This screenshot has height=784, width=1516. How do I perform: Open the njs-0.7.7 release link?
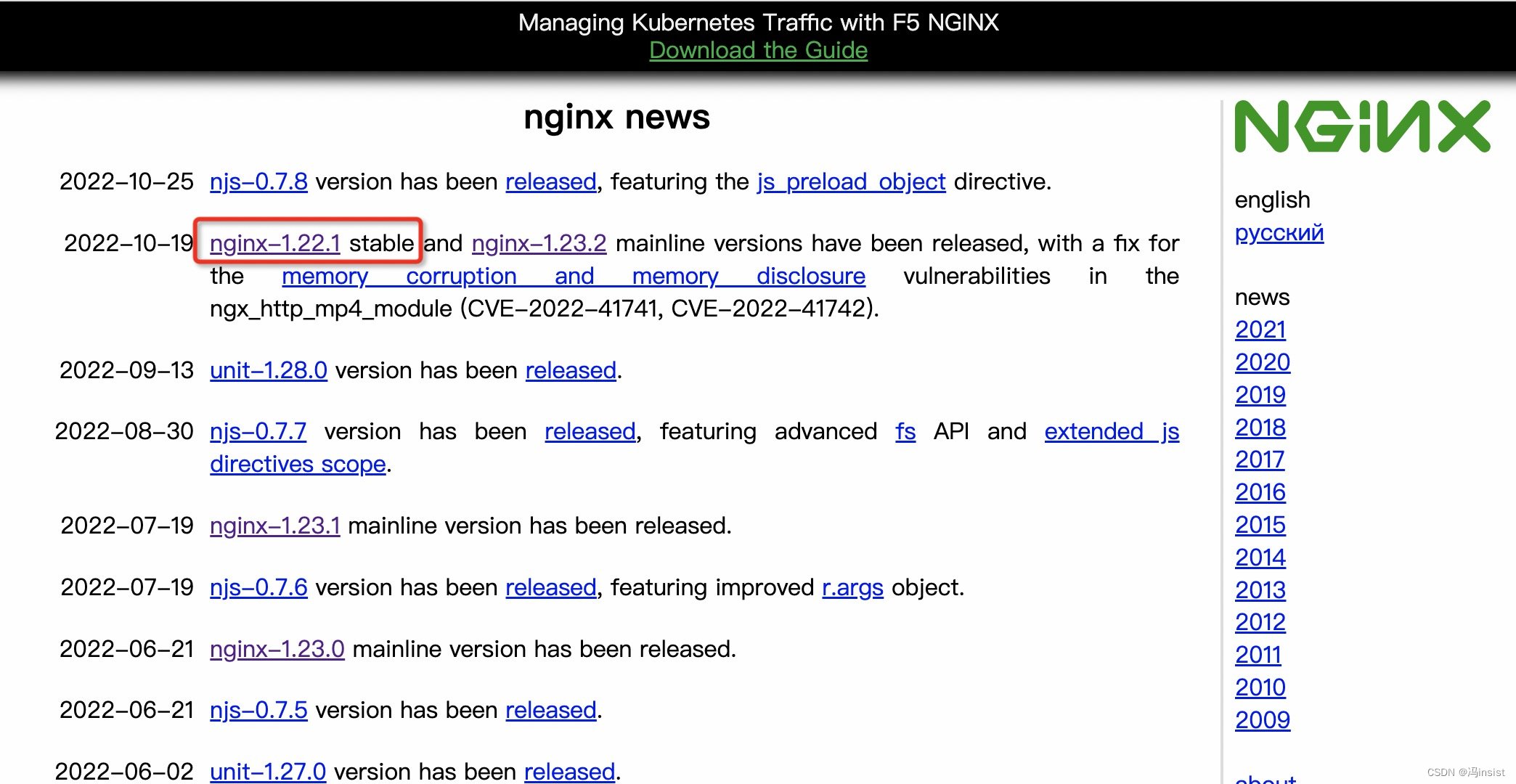tap(258, 431)
